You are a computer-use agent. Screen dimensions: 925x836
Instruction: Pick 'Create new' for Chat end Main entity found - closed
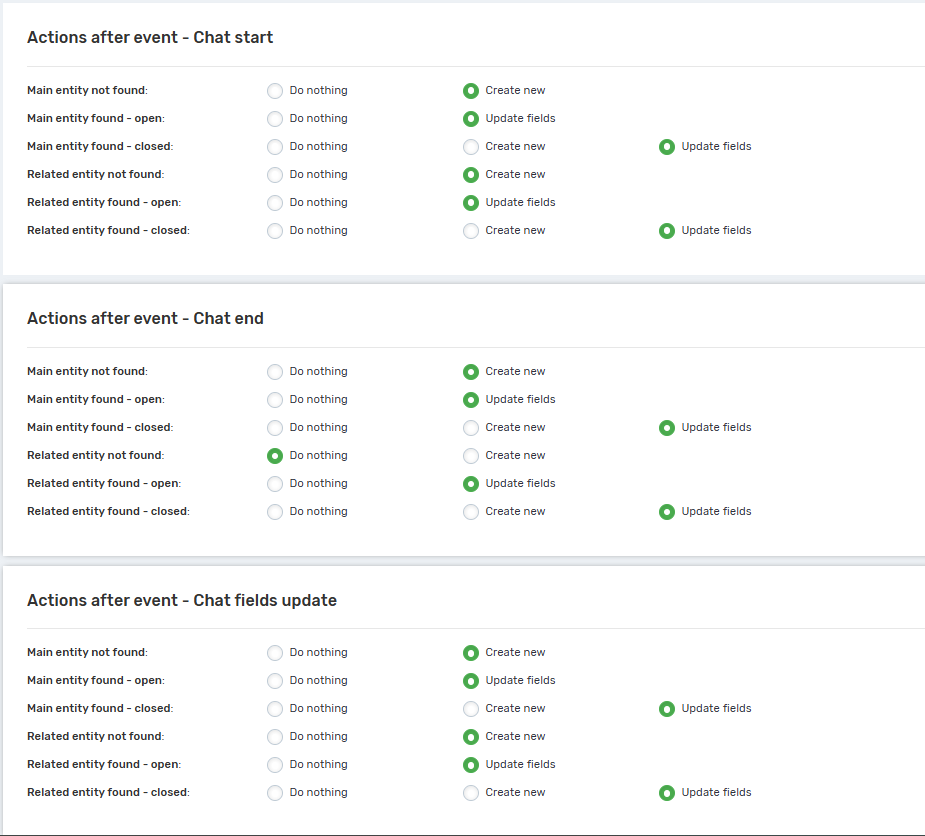click(471, 428)
